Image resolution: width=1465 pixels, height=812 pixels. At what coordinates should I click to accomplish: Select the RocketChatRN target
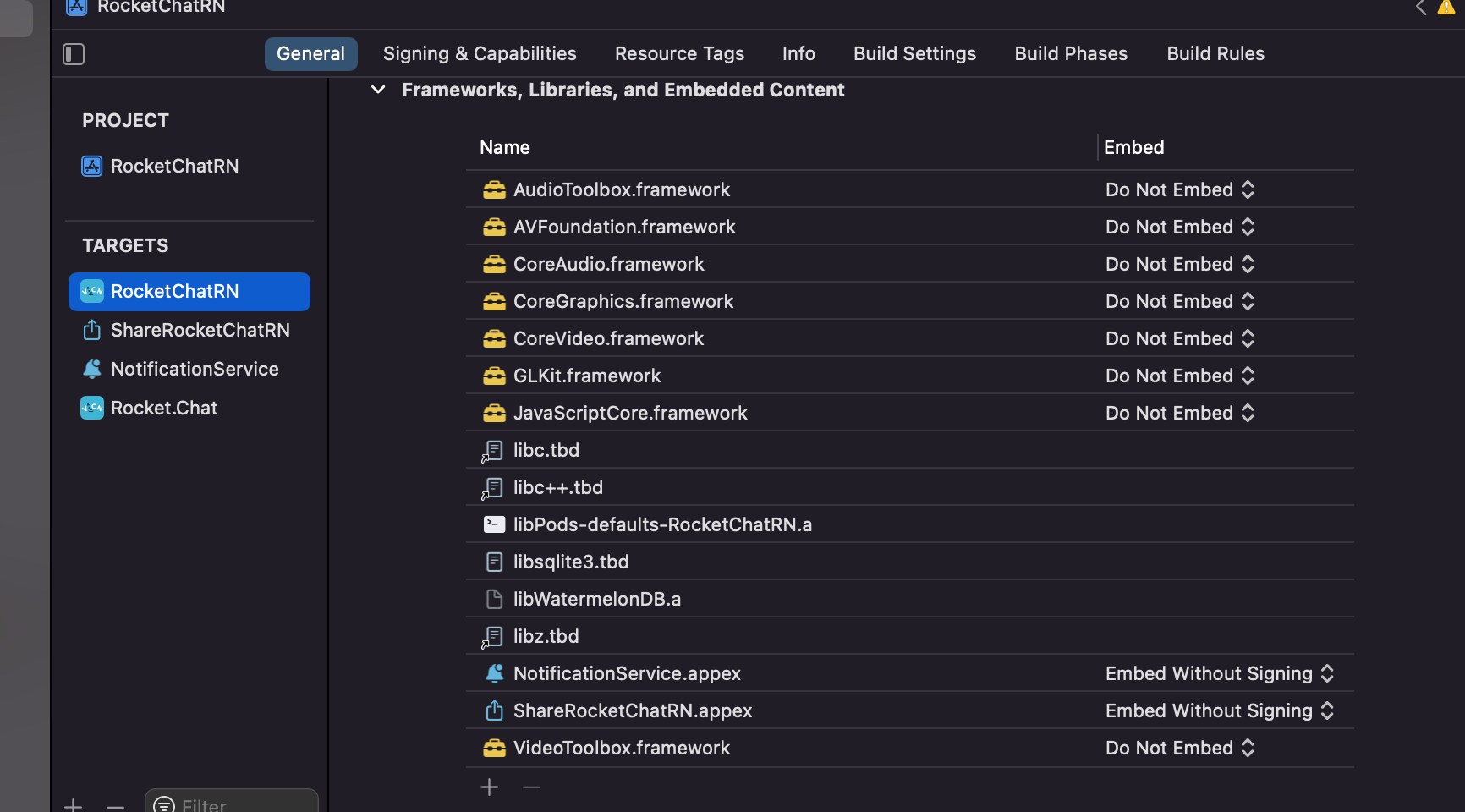click(x=189, y=292)
